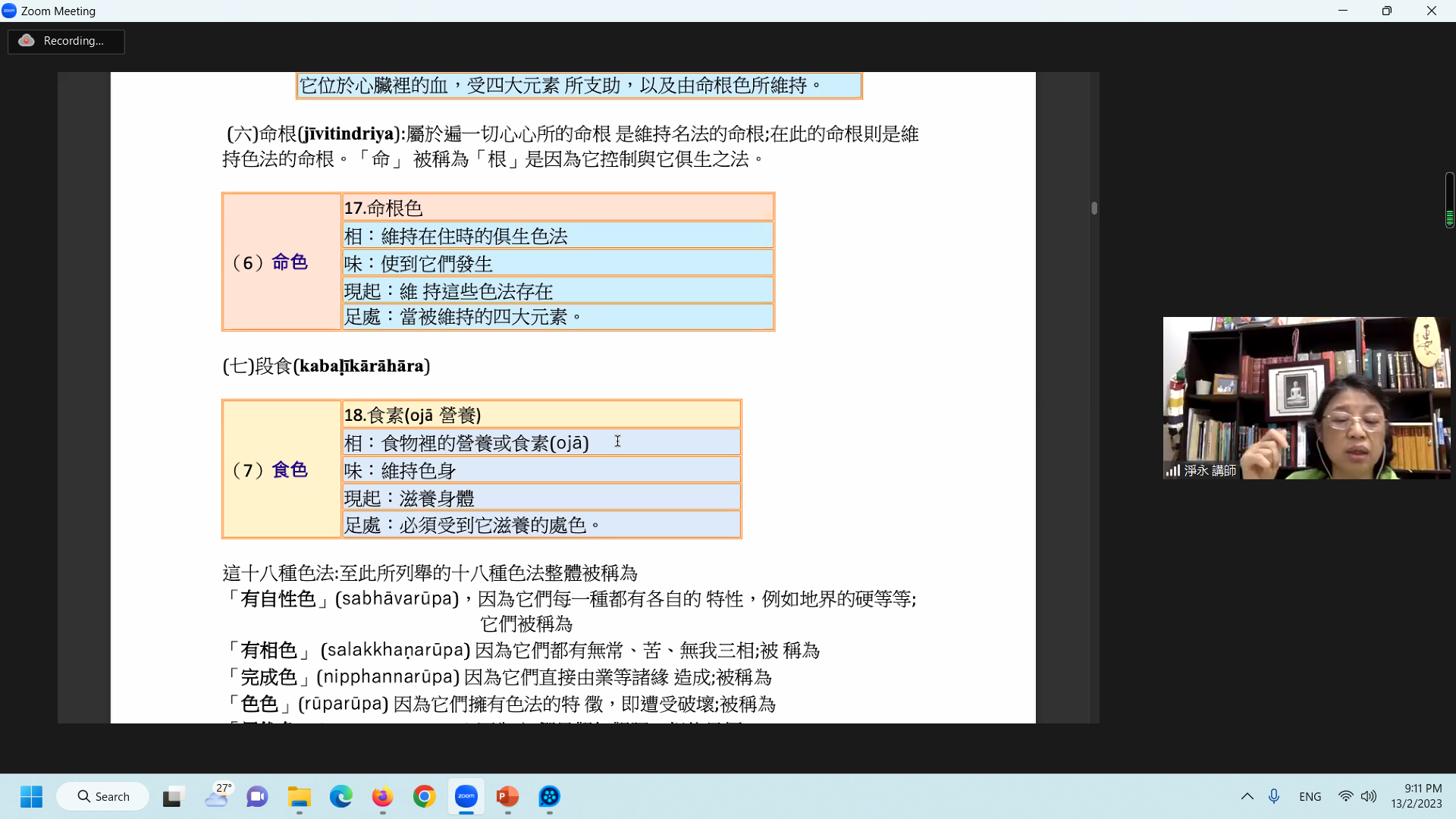The width and height of the screenshot is (1456, 819).
Task: Switch the ENG input language indicator
Action: [1310, 796]
